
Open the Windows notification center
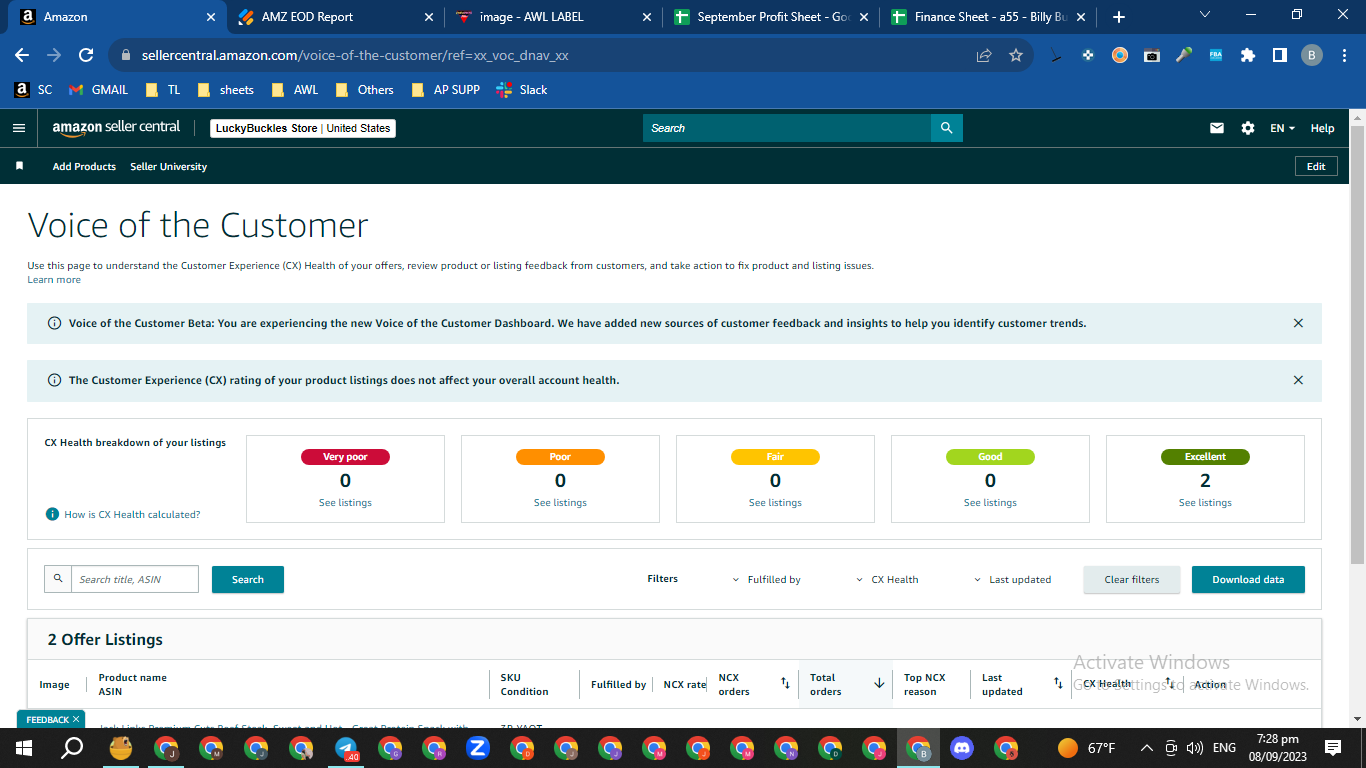(1333, 747)
